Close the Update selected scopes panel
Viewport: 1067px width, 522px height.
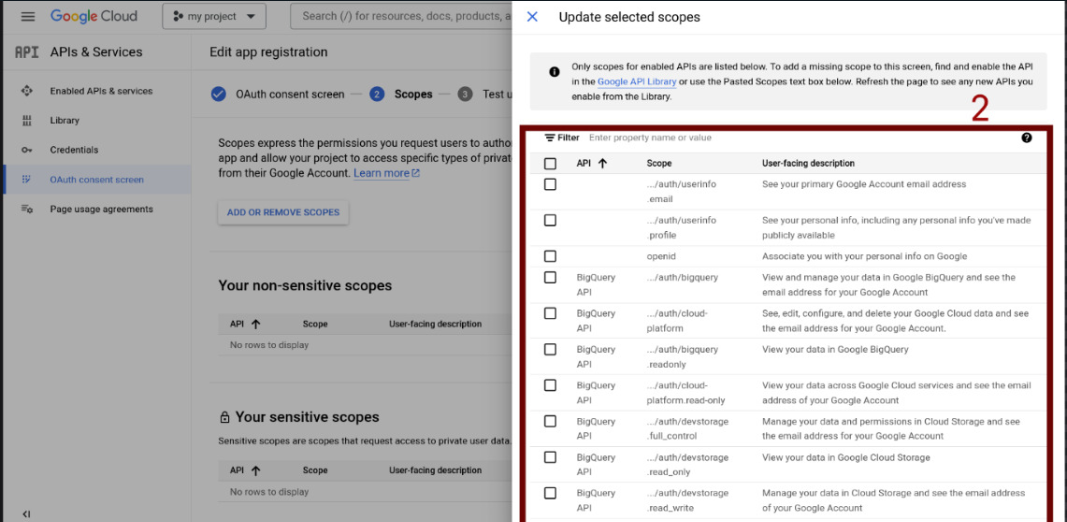532,17
